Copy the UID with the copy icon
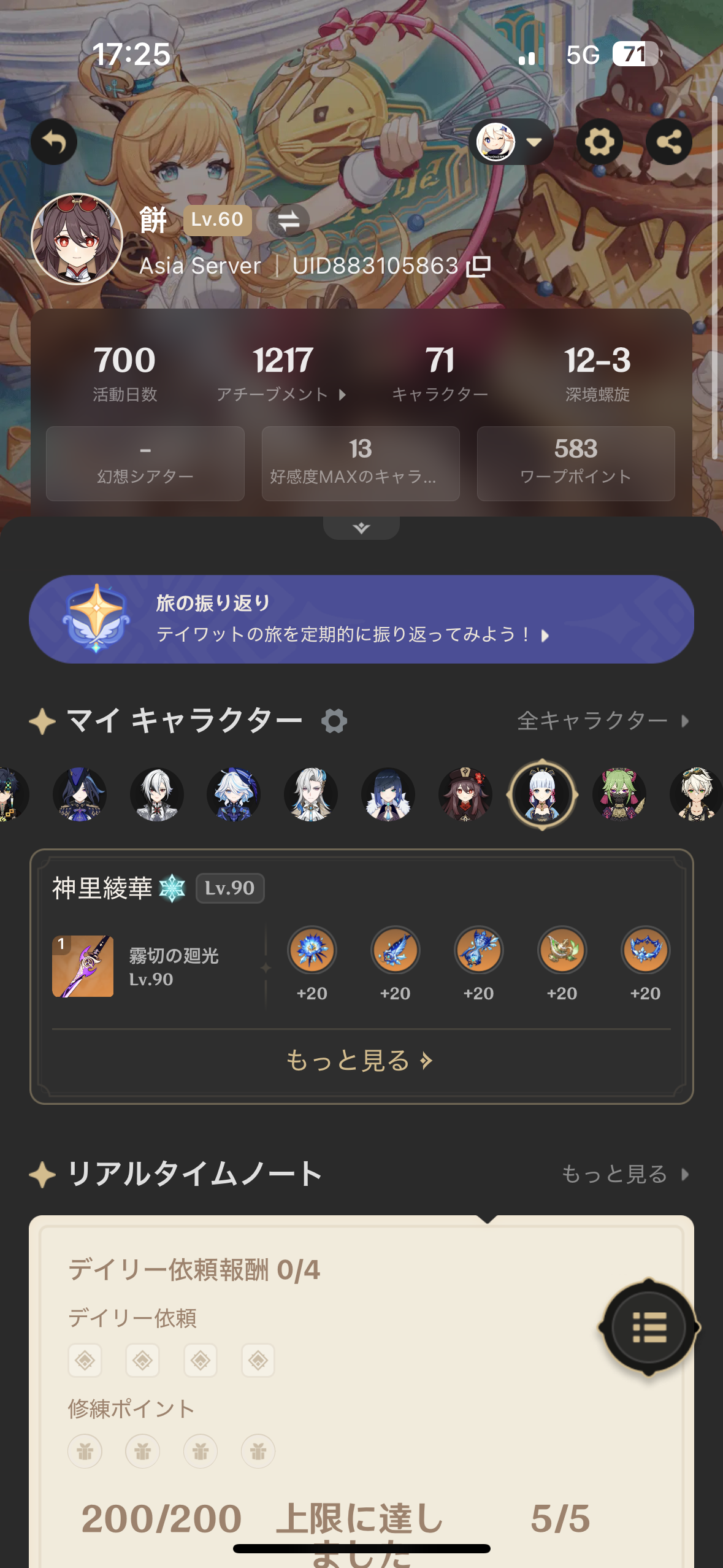Image resolution: width=723 pixels, height=1568 pixels. pos(478,266)
